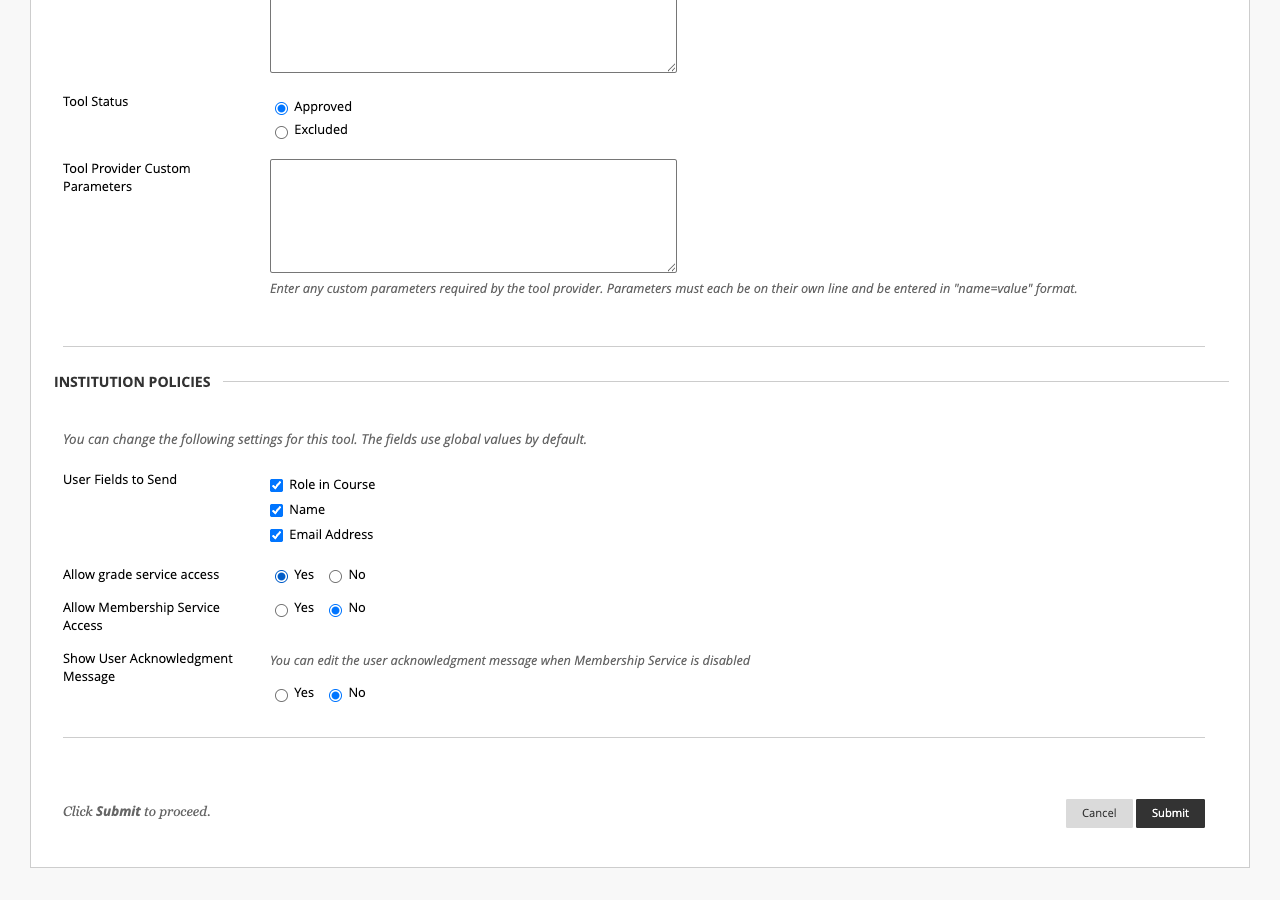Choose Yes for Allow grade service access
The width and height of the screenshot is (1280, 900).
(x=281, y=576)
